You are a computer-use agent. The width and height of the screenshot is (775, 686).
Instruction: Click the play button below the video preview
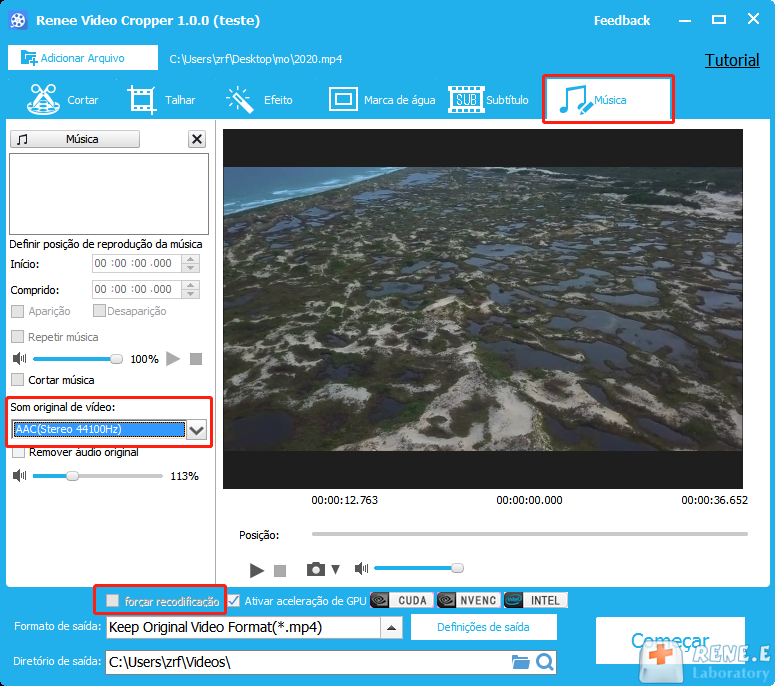pos(257,570)
